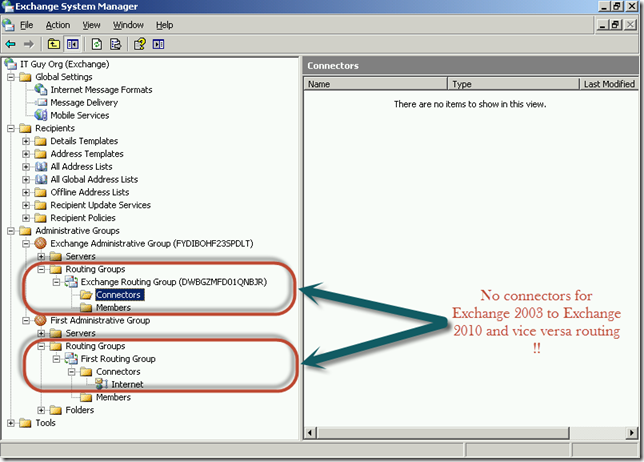Click the Exchange Routing Group icon

point(71,282)
